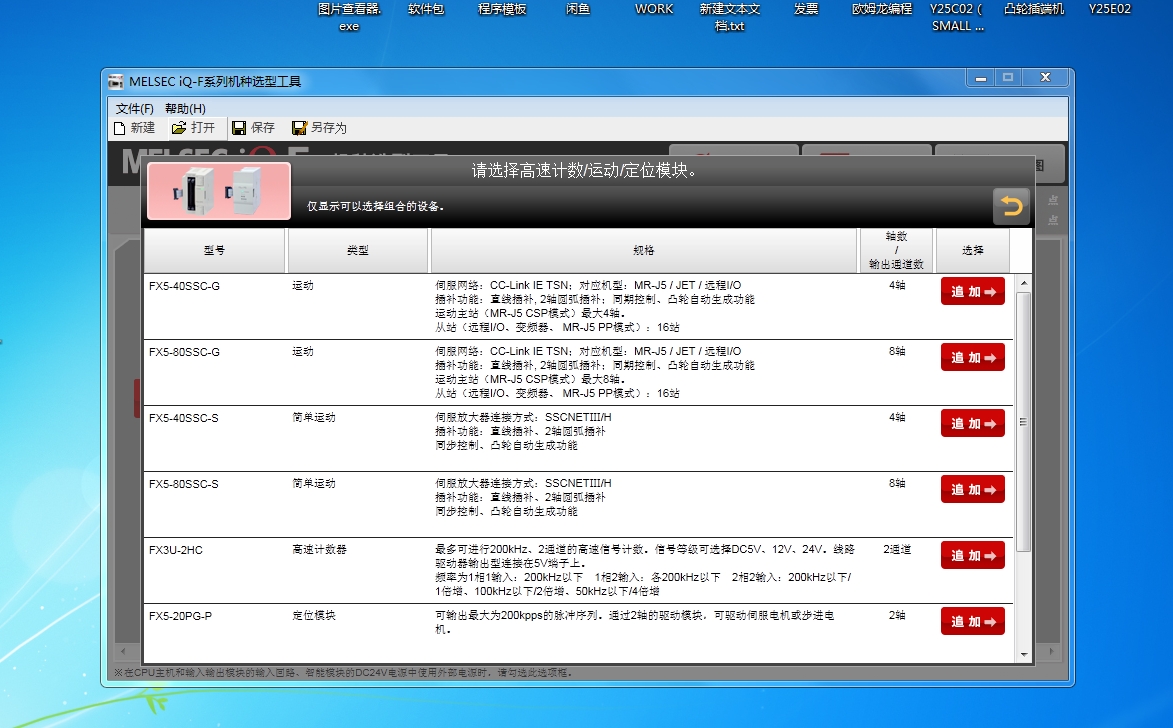The height and width of the screenshot is (728, 1173).
Task: Click the 保存 (Save) disk icon
Action: click(239, 128)
